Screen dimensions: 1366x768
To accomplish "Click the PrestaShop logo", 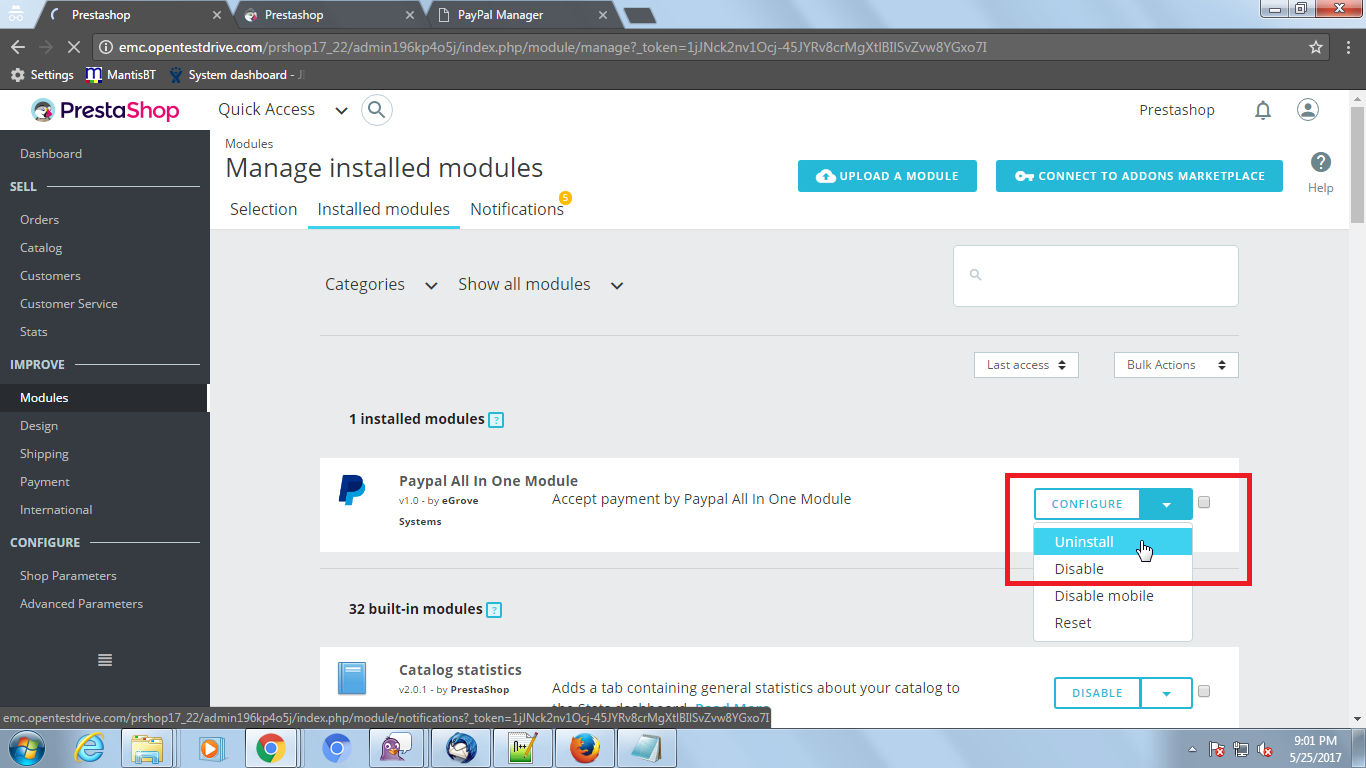I will point(105,110).
